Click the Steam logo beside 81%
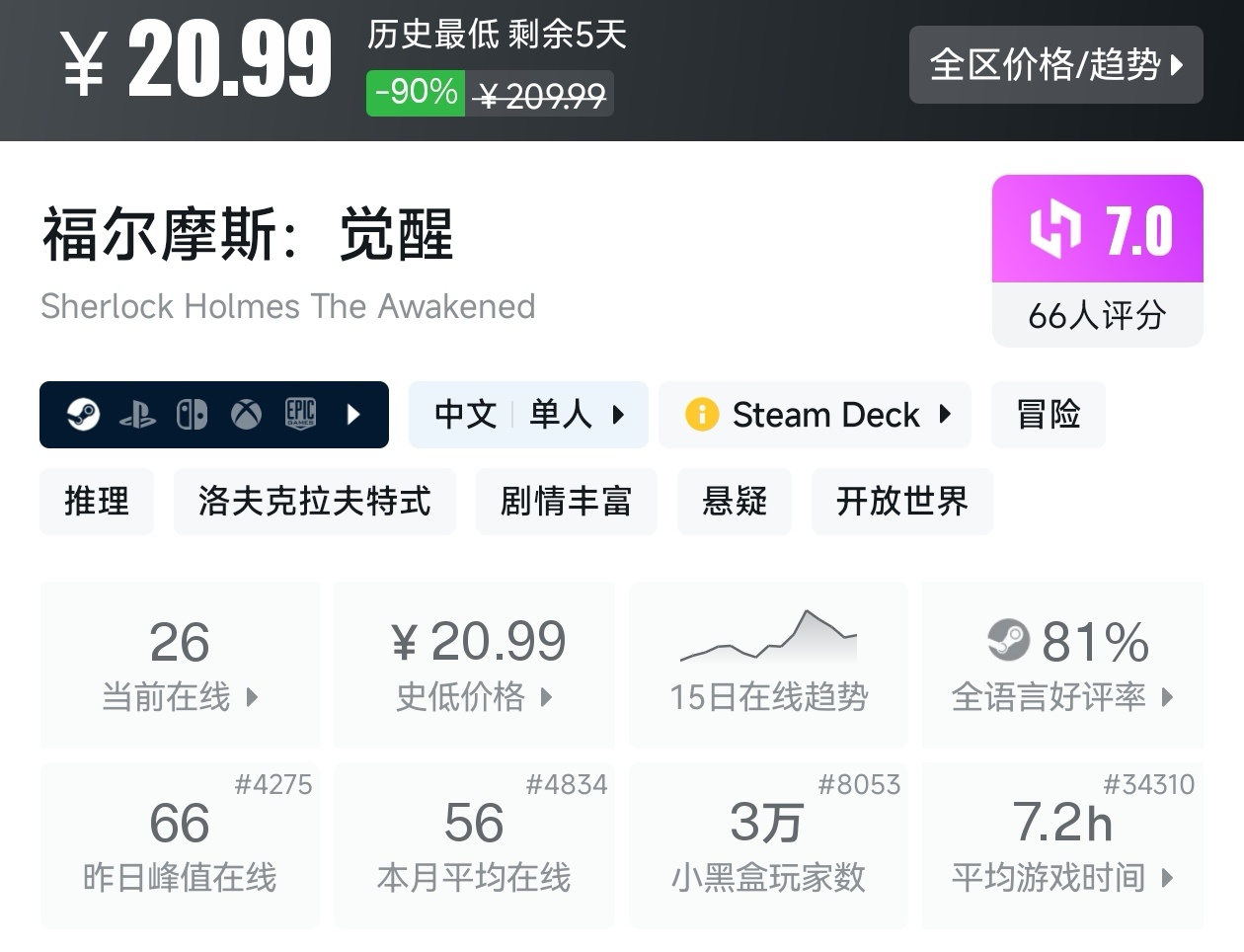This screenshot has width=1244, height=952. click(1008, 641)
